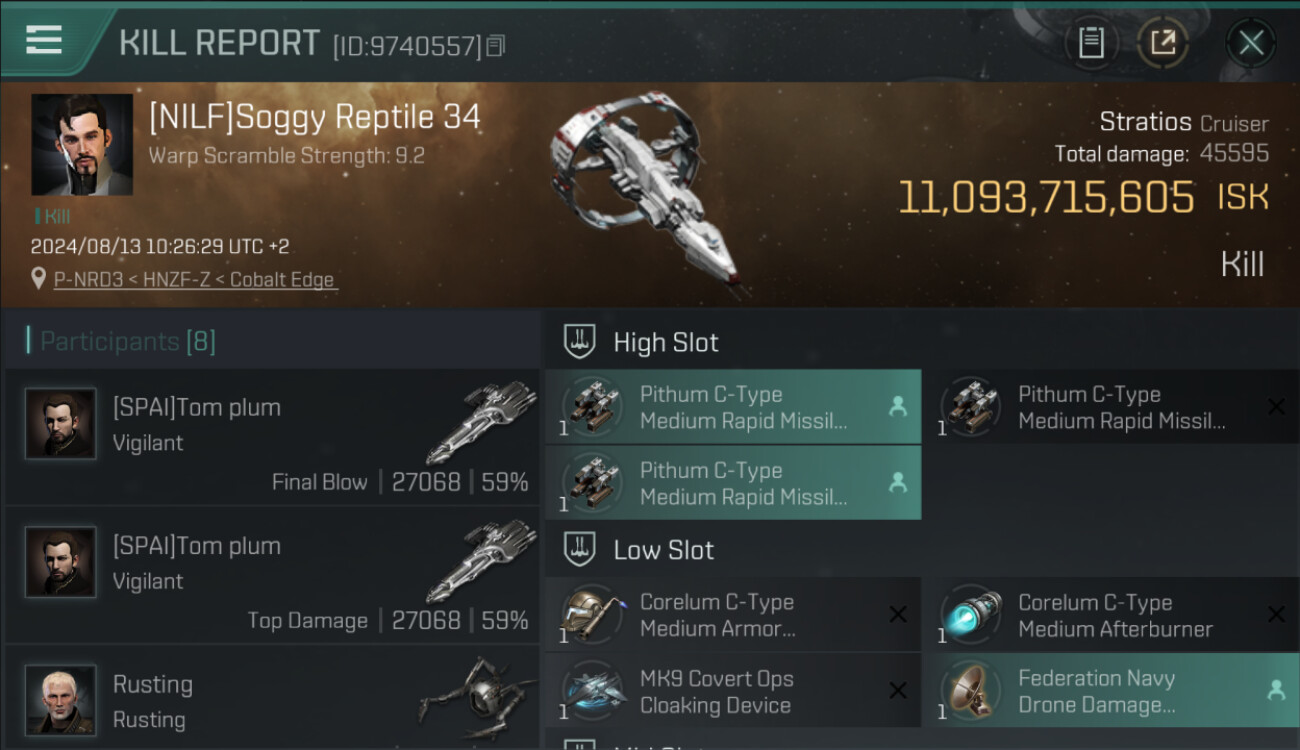Image resolution: width=1300 pixels, height=750 pixels.
Task: Share the kill report externally
Action: pos(1162,43)
